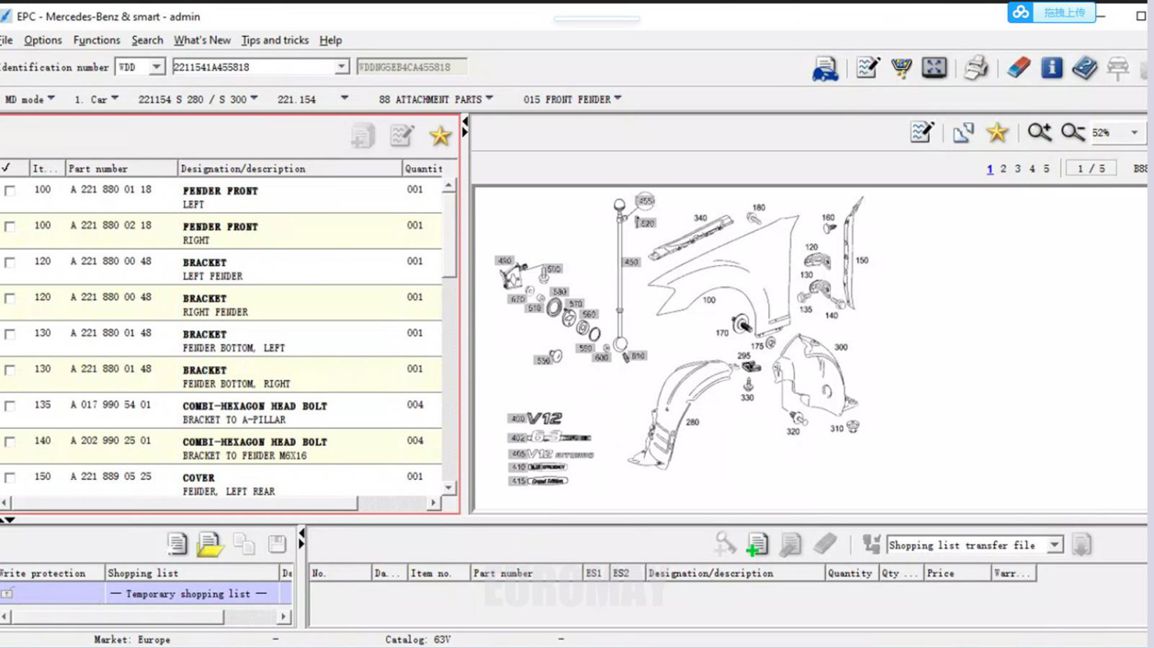Zoom in on the illustration

(x=1039, y=133)
